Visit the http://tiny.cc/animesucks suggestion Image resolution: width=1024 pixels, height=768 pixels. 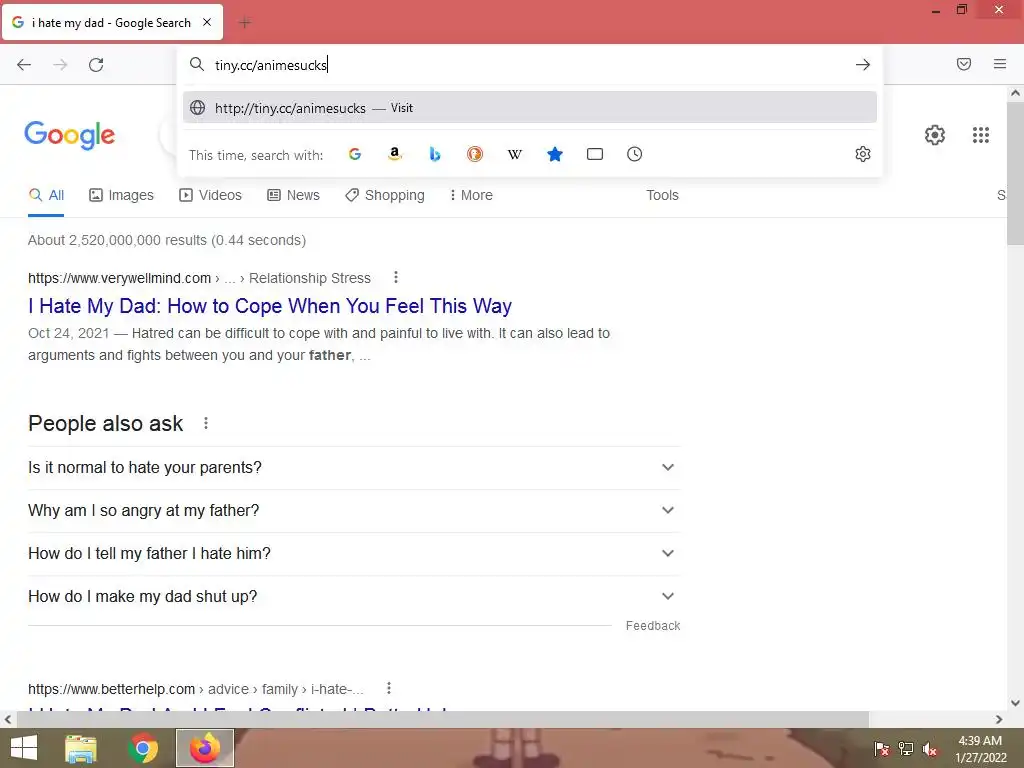coord(530,108)
